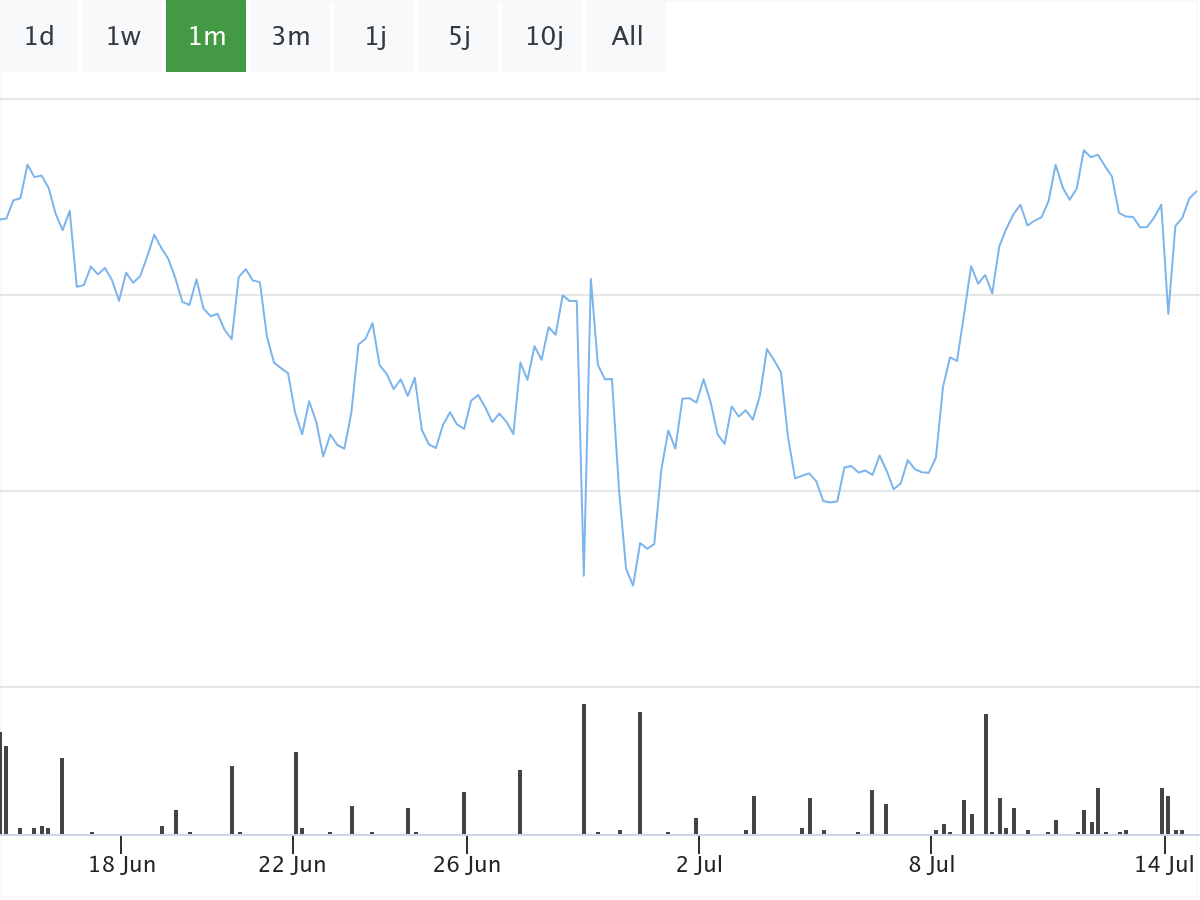Click the 2 Jul date label
Viewport: 1200px width, 900px height.
(x=699, y=865)
